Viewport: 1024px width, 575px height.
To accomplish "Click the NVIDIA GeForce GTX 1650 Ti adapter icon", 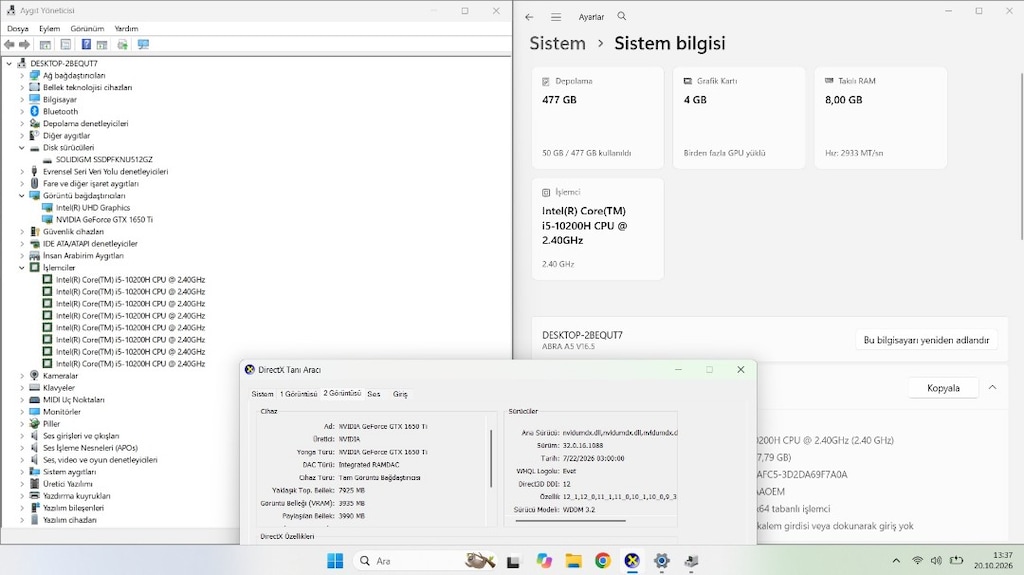I will coord(47,220).
